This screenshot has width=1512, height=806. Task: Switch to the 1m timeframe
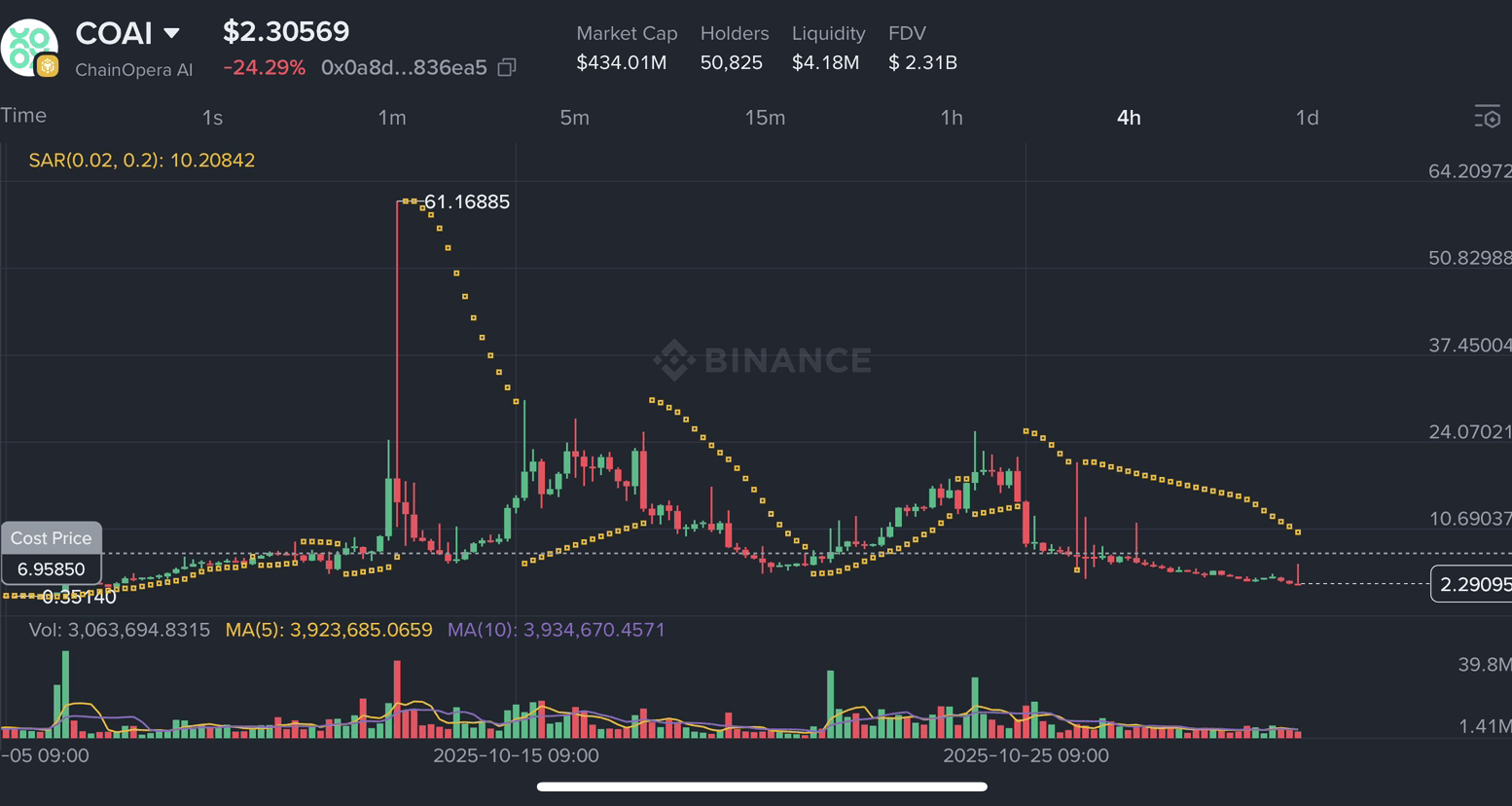tap(392, 118)
